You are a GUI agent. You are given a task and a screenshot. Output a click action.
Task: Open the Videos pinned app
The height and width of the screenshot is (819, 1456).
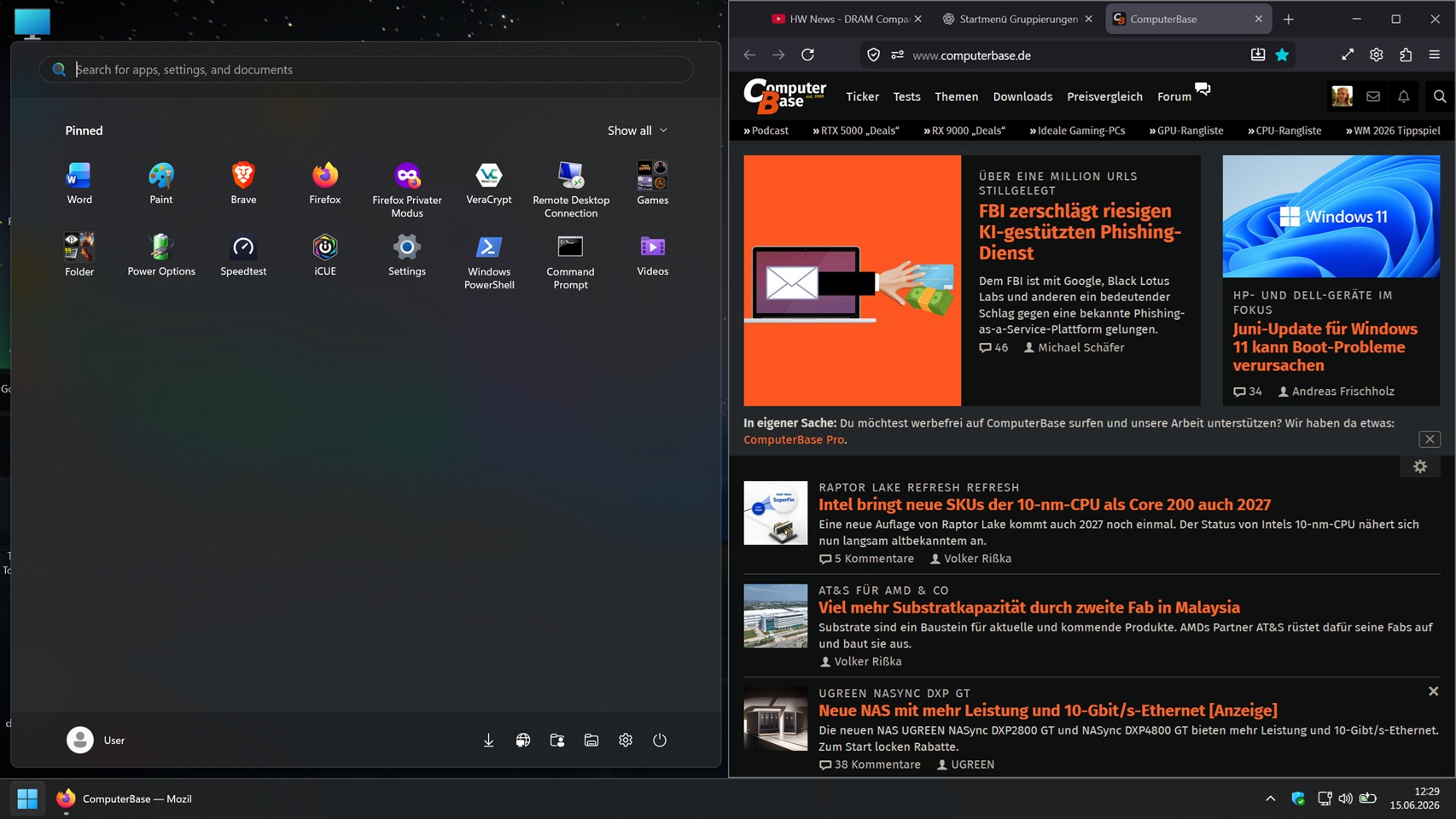[653, 254]
